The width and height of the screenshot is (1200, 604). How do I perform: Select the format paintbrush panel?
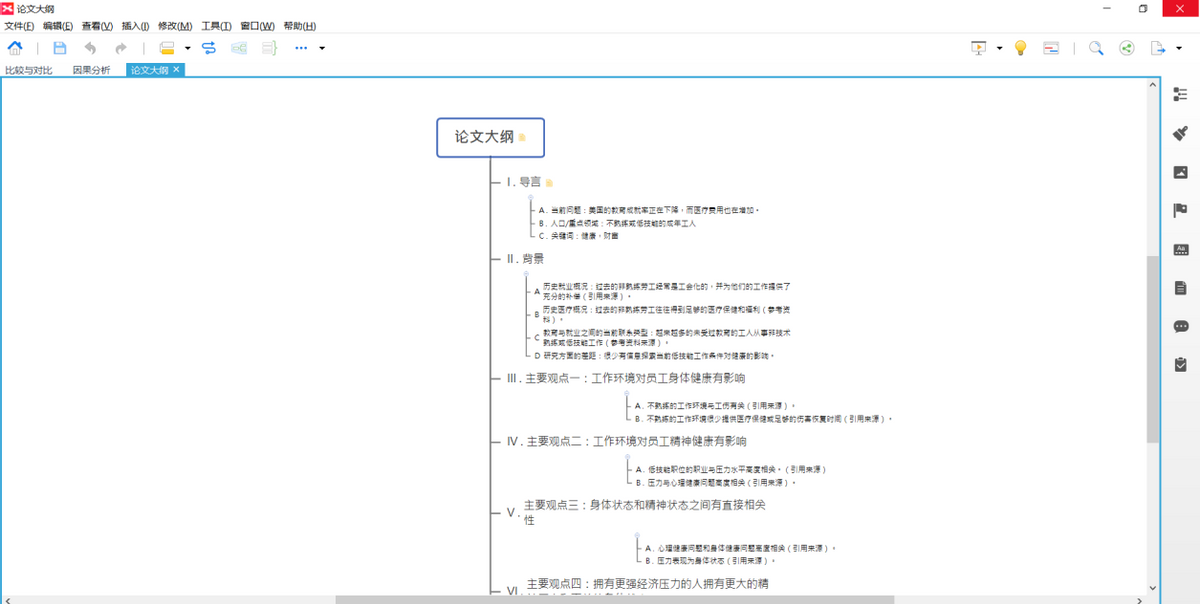[x=1180, y=133]
